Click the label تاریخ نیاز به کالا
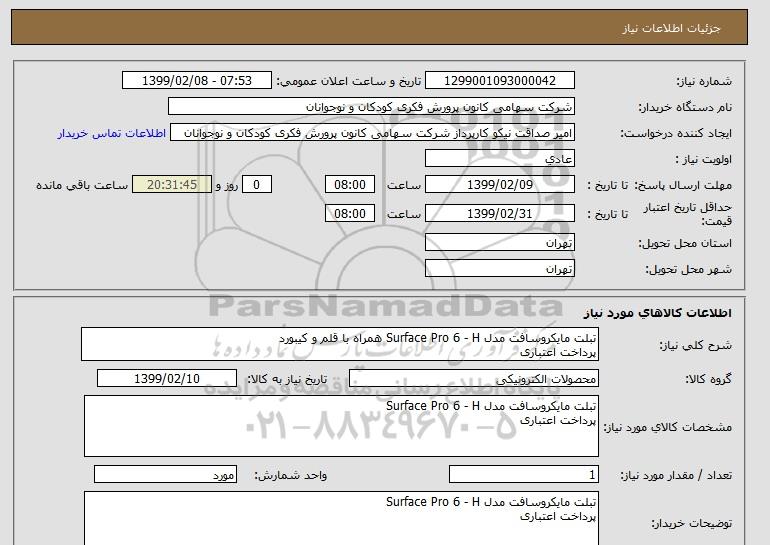 coord(287,379)
